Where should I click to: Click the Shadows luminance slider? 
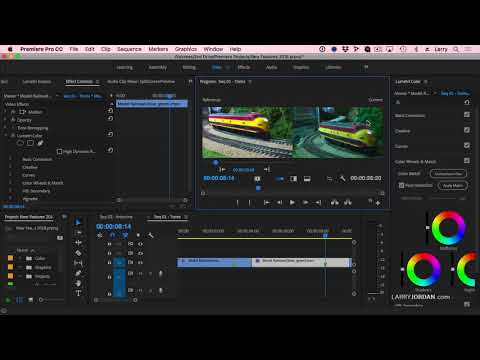click(x=402, y=269)
